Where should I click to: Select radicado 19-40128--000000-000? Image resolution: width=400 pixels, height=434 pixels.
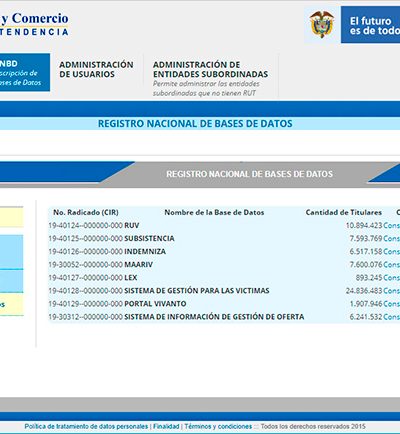[86, 291]
